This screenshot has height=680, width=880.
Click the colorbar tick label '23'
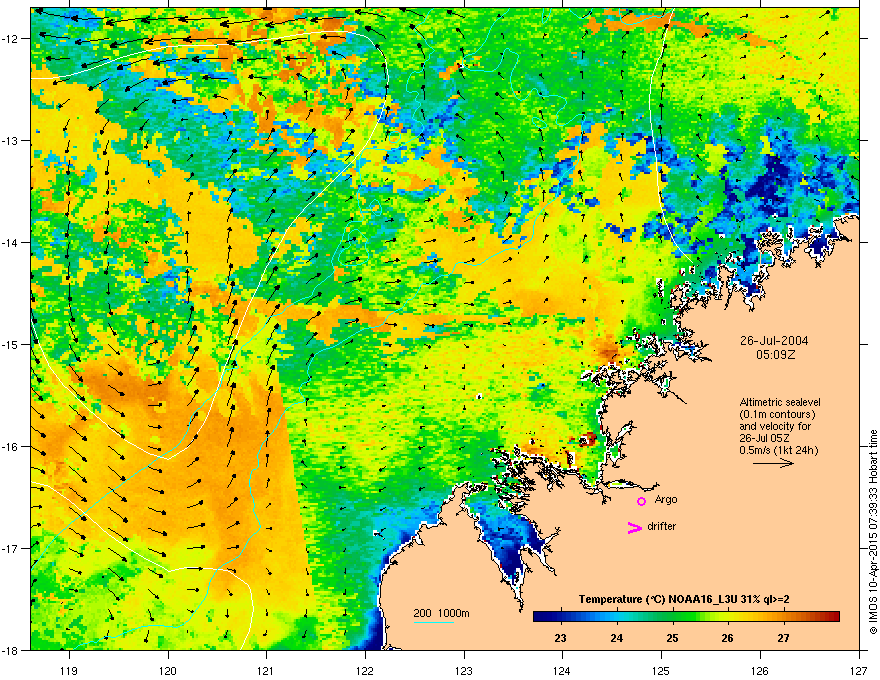[560, 638]
